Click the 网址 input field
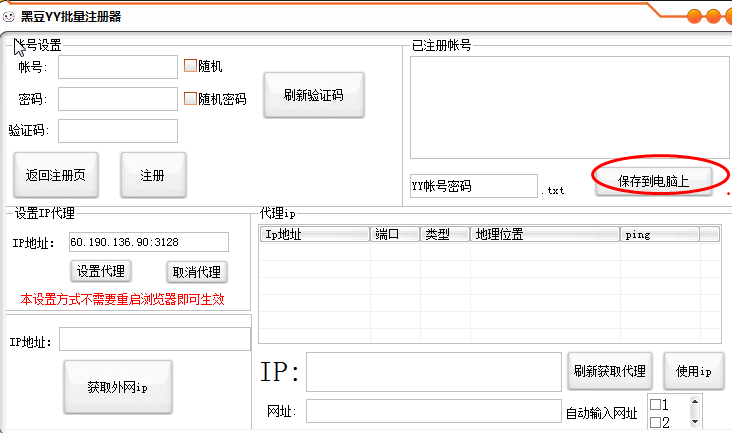 tap(434, 411)
